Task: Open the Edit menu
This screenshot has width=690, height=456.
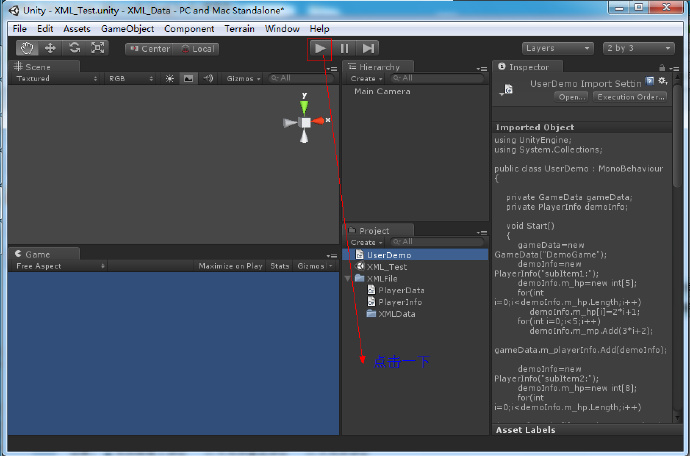Action: [45, 29]
